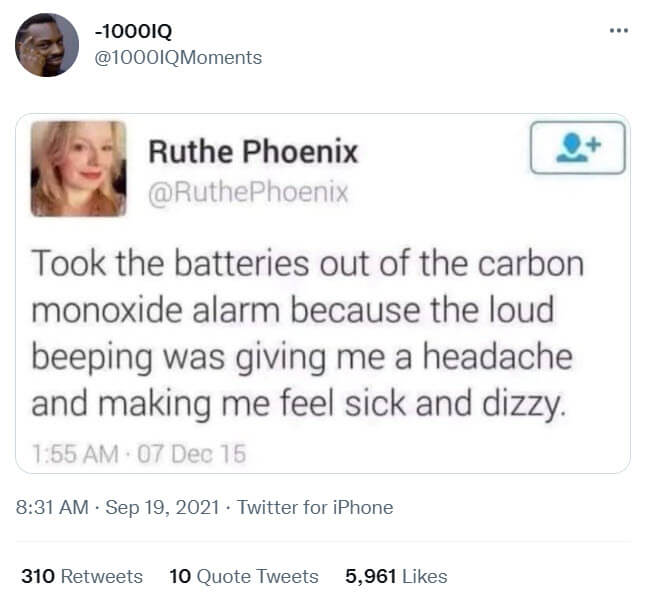Viewport: 648px width, 595px height.
Task: Click the @RuthePhoenix handle
Action: coord(248,192)
